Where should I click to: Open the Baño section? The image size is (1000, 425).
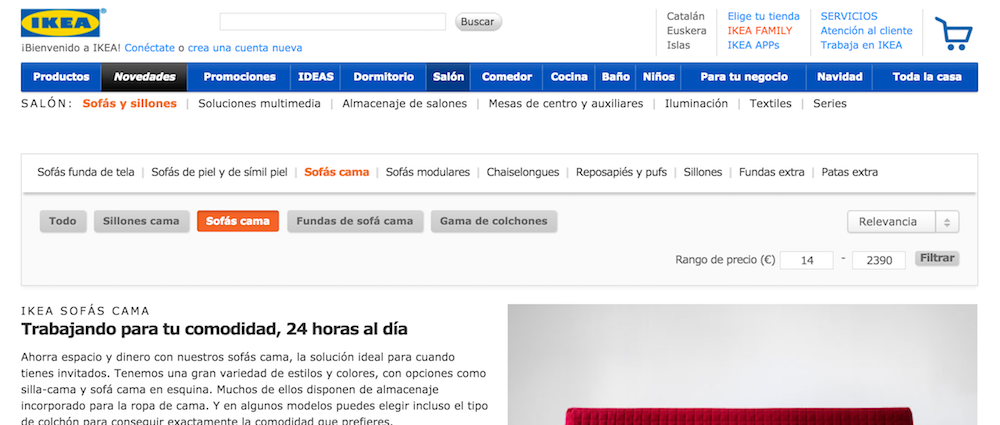pos(615,77)
